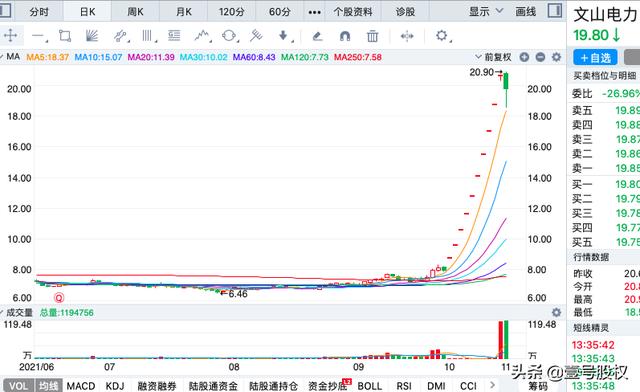Select the rectangle drawing tool

click(65, 36)
